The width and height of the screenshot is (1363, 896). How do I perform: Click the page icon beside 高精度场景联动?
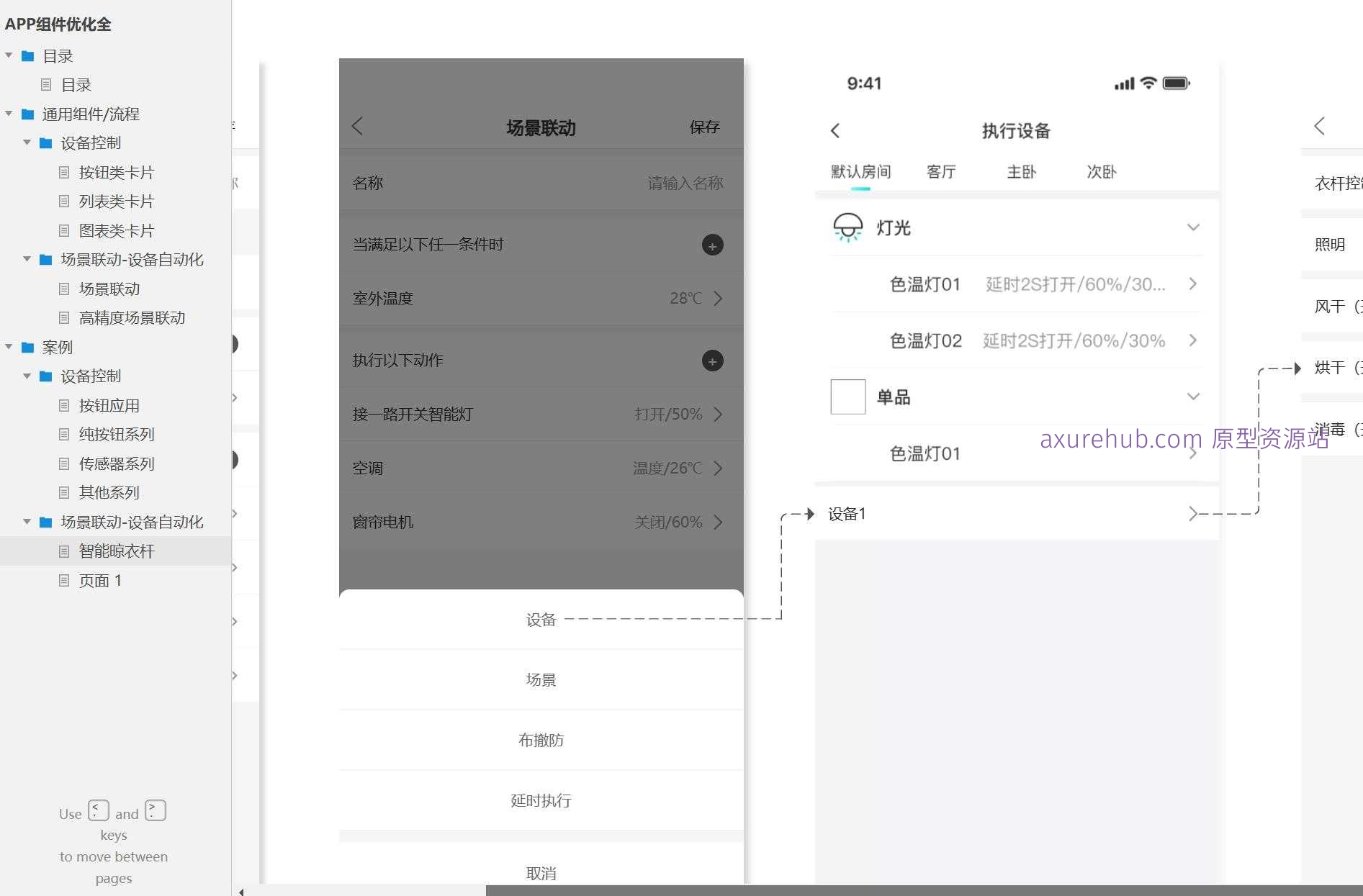tap(64, 317)
